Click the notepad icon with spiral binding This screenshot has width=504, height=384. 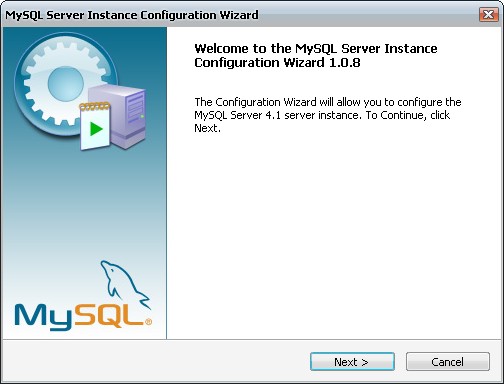coord(95,126)
